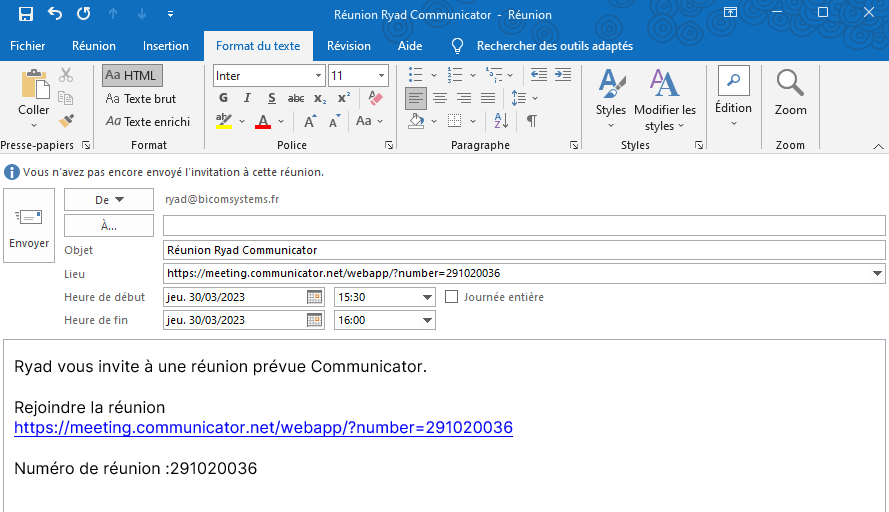889x512 pixels.
Task: Click into the À recipients field
Action: point(524,226)
